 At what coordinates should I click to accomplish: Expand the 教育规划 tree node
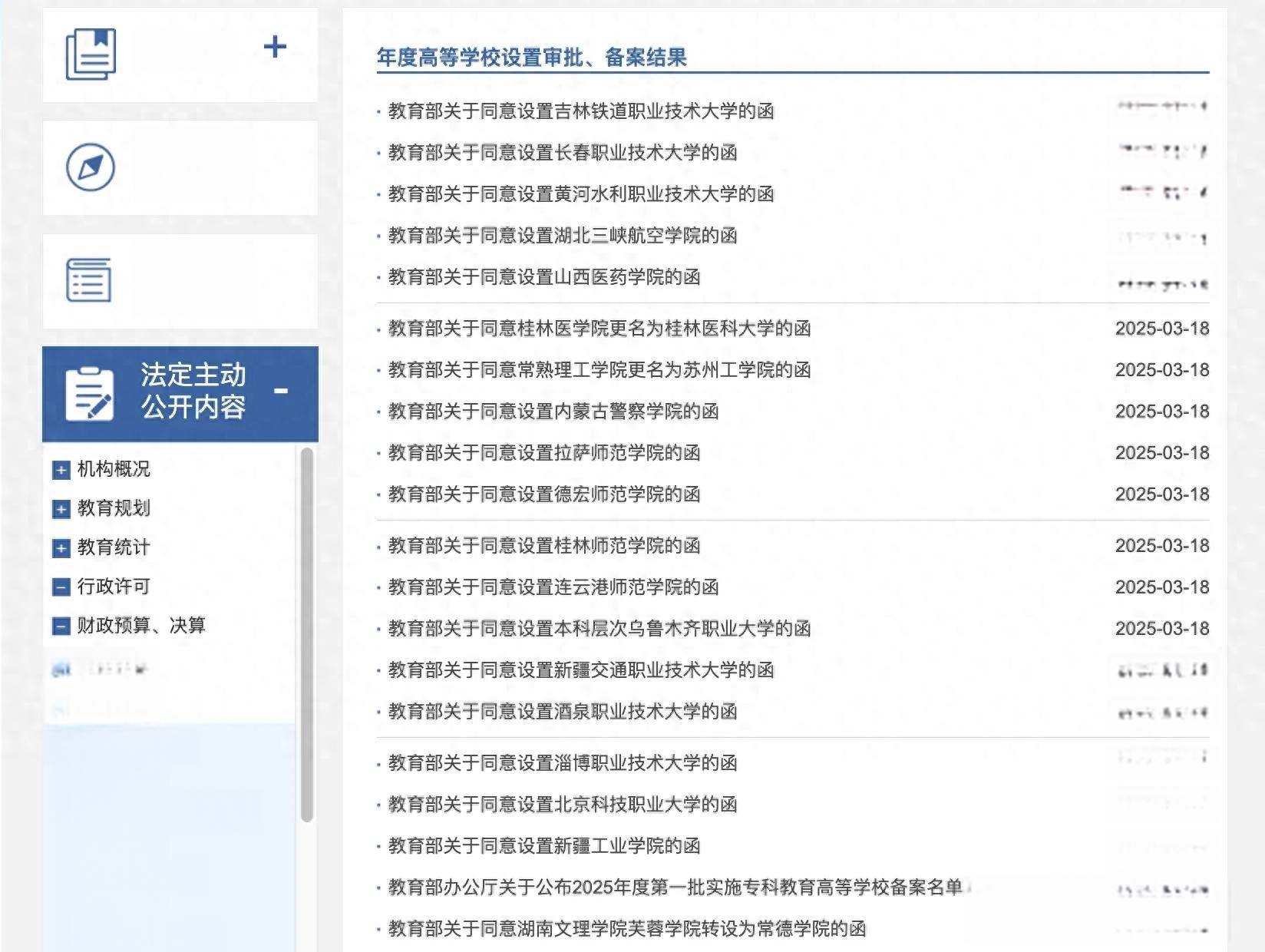(61, 509)
